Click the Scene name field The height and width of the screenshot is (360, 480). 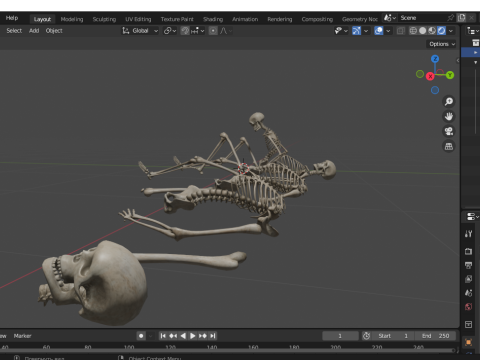coord(422,18)
